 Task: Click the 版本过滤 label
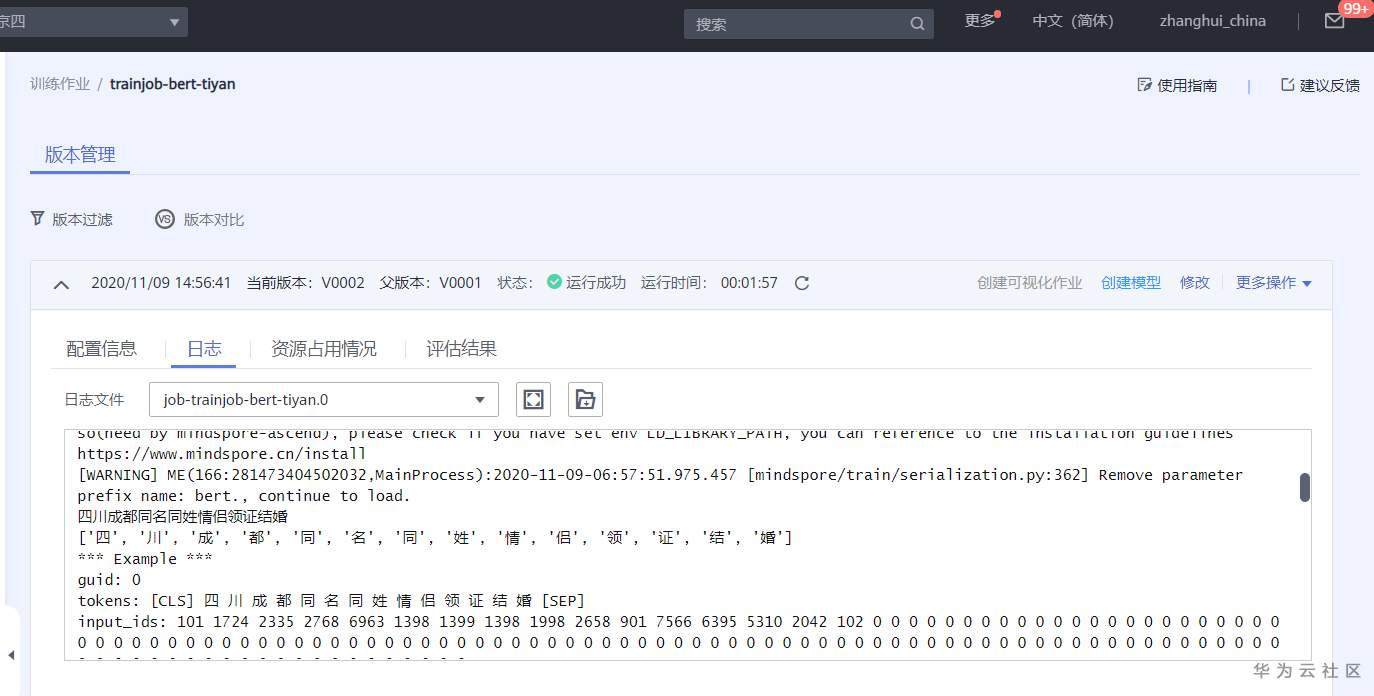point(82,220)
